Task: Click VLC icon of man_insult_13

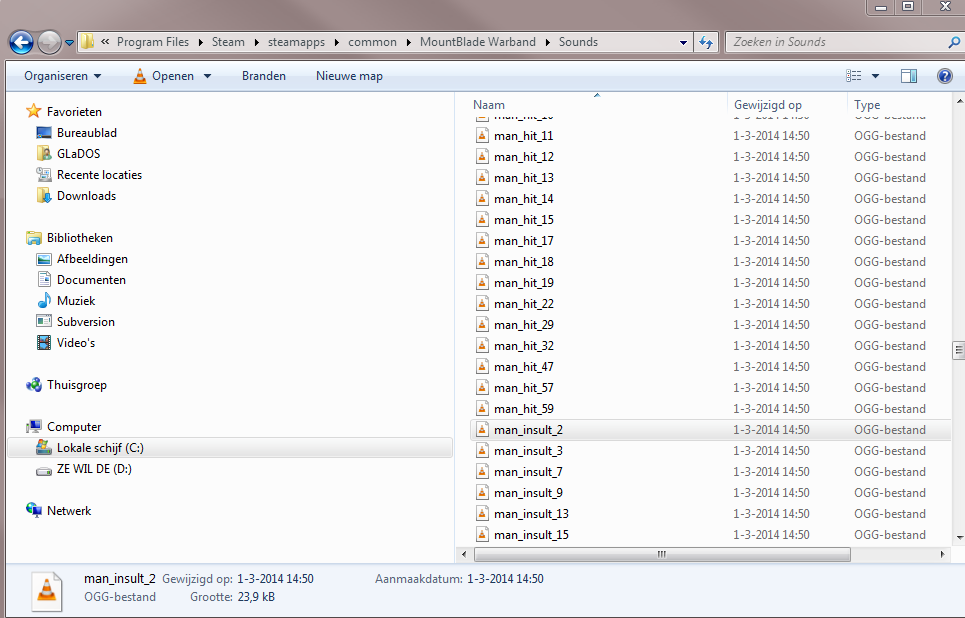Action: tap(482, 513)
